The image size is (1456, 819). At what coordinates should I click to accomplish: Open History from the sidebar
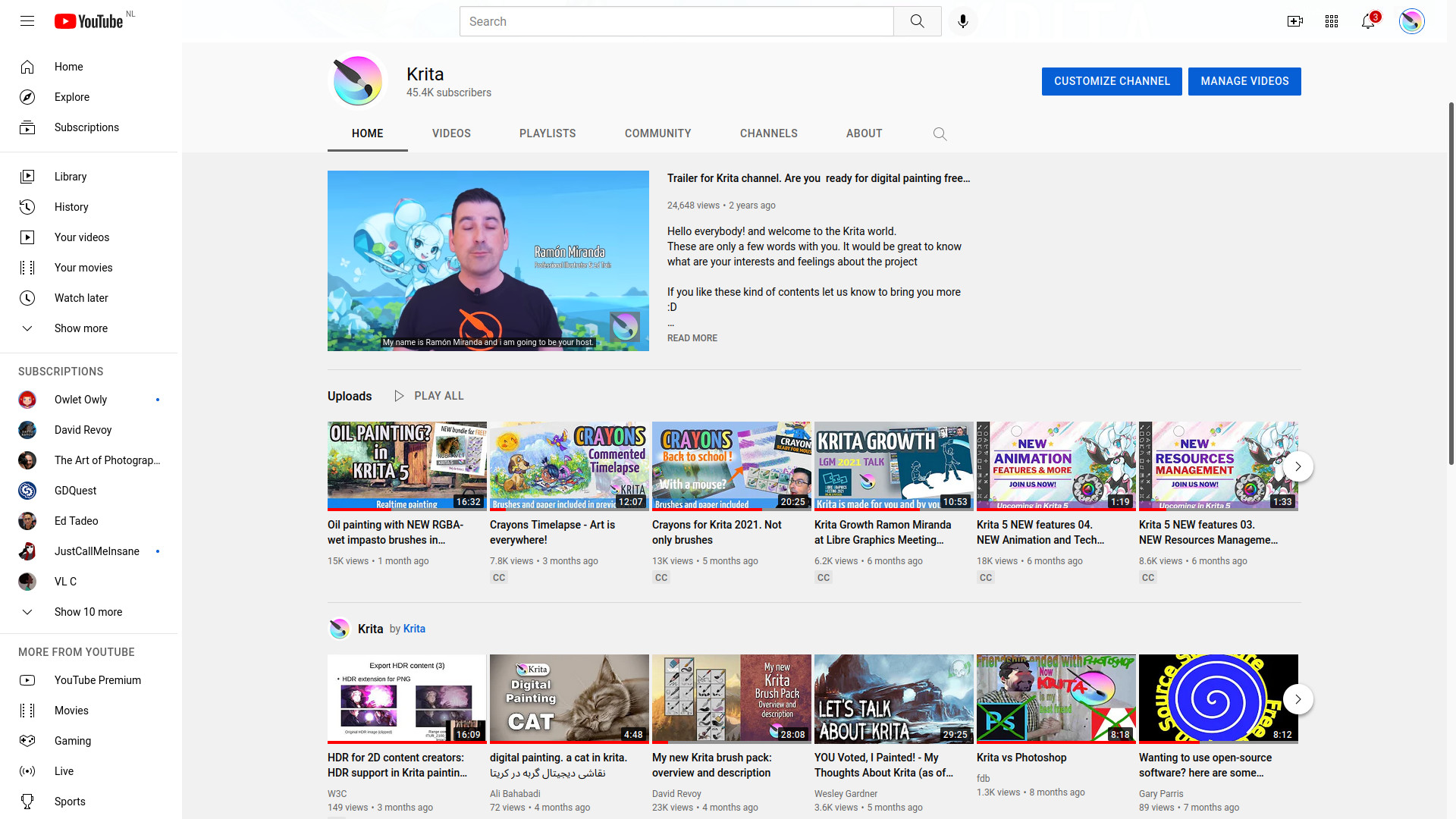pyautogui.click(x=71, y=206)
